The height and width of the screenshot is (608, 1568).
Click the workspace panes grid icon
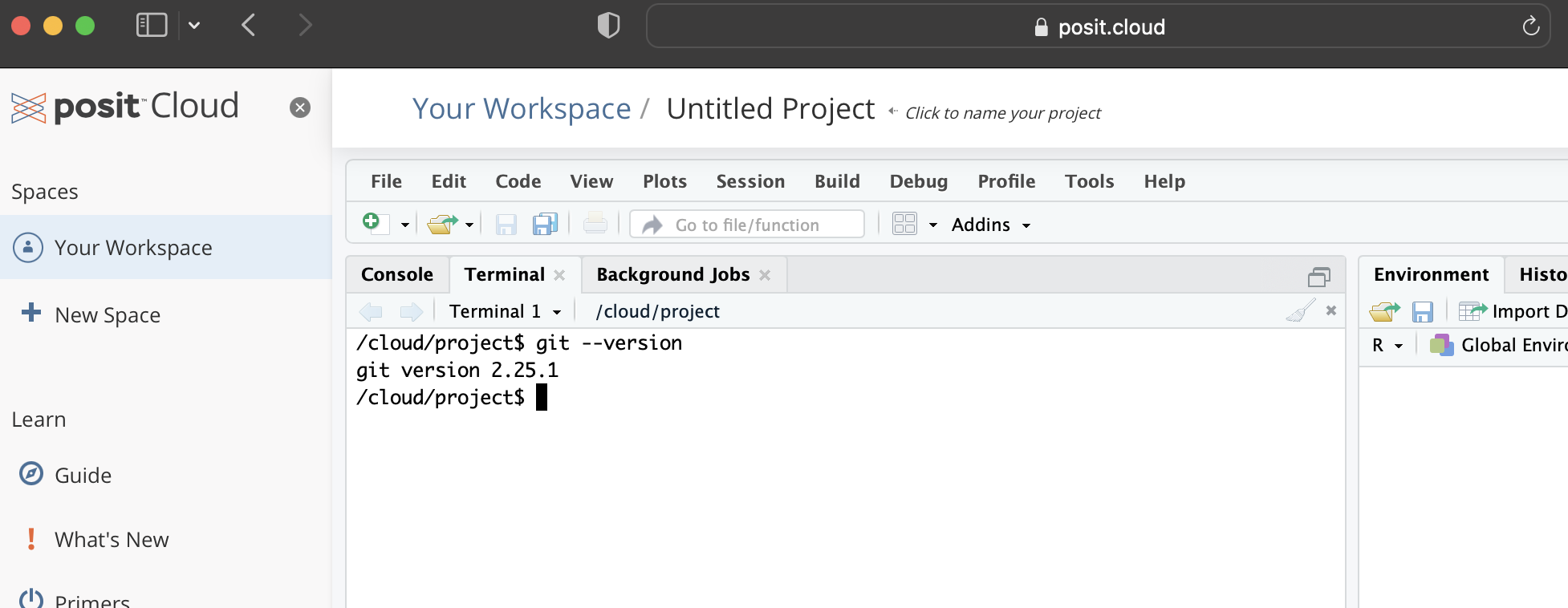click(x=904, y=224)
